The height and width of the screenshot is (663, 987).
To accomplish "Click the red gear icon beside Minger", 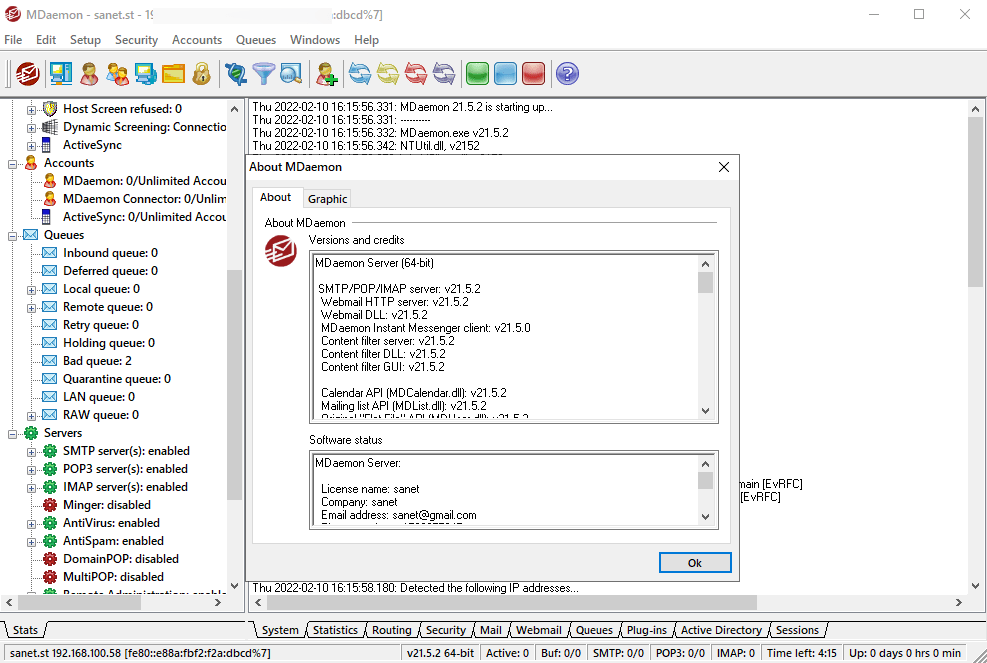I will click(50, 505).
